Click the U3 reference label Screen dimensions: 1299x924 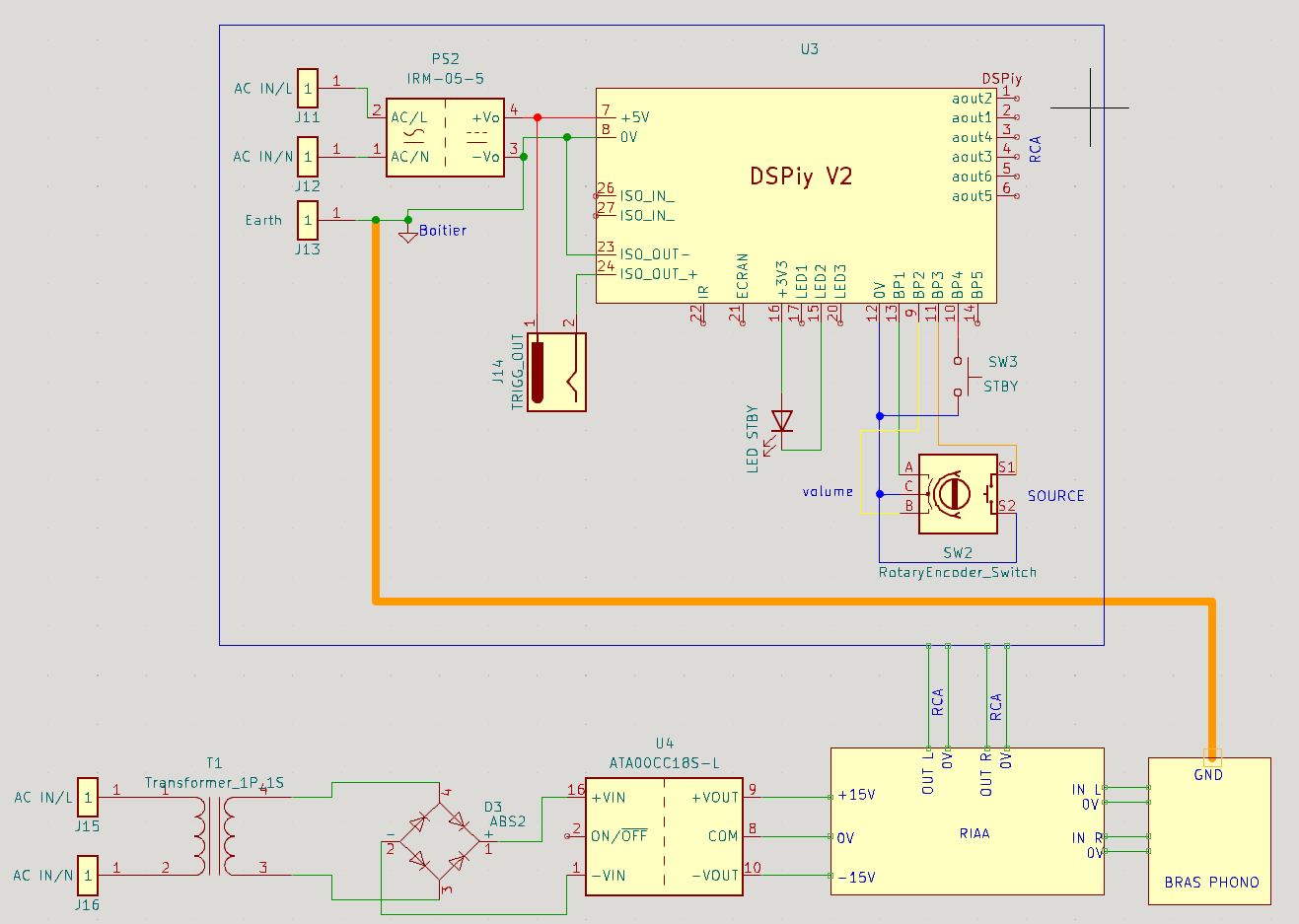[x=809, y=49]
